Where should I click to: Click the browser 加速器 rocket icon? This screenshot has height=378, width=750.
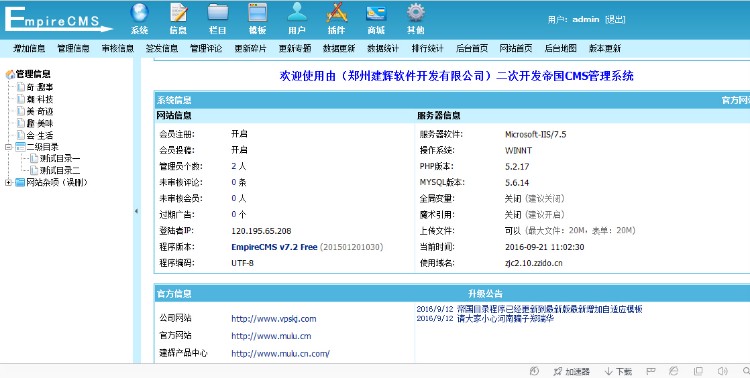(x=558, y=371)
